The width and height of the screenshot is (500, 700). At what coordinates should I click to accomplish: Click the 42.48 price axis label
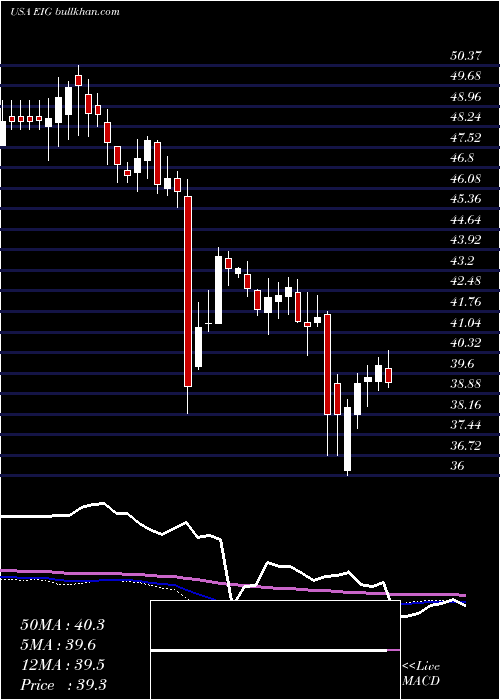point(466,281)
